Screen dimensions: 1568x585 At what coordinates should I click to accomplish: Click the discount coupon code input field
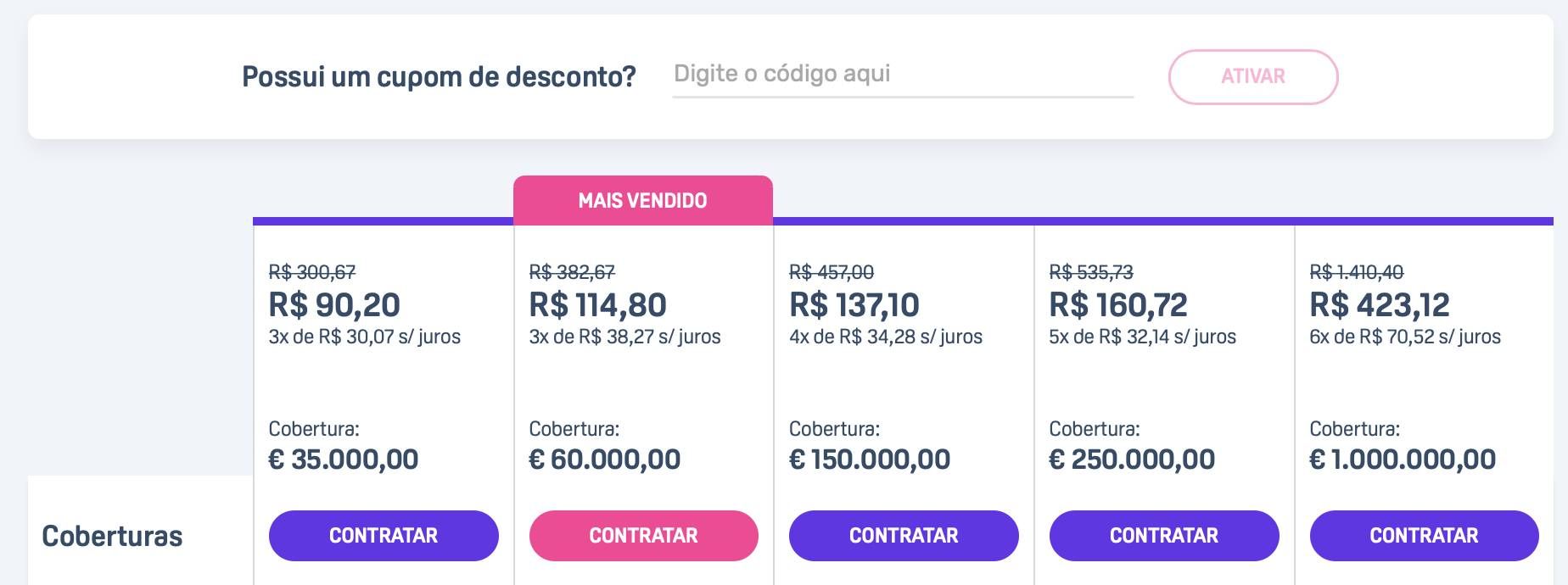pos(903,75)
